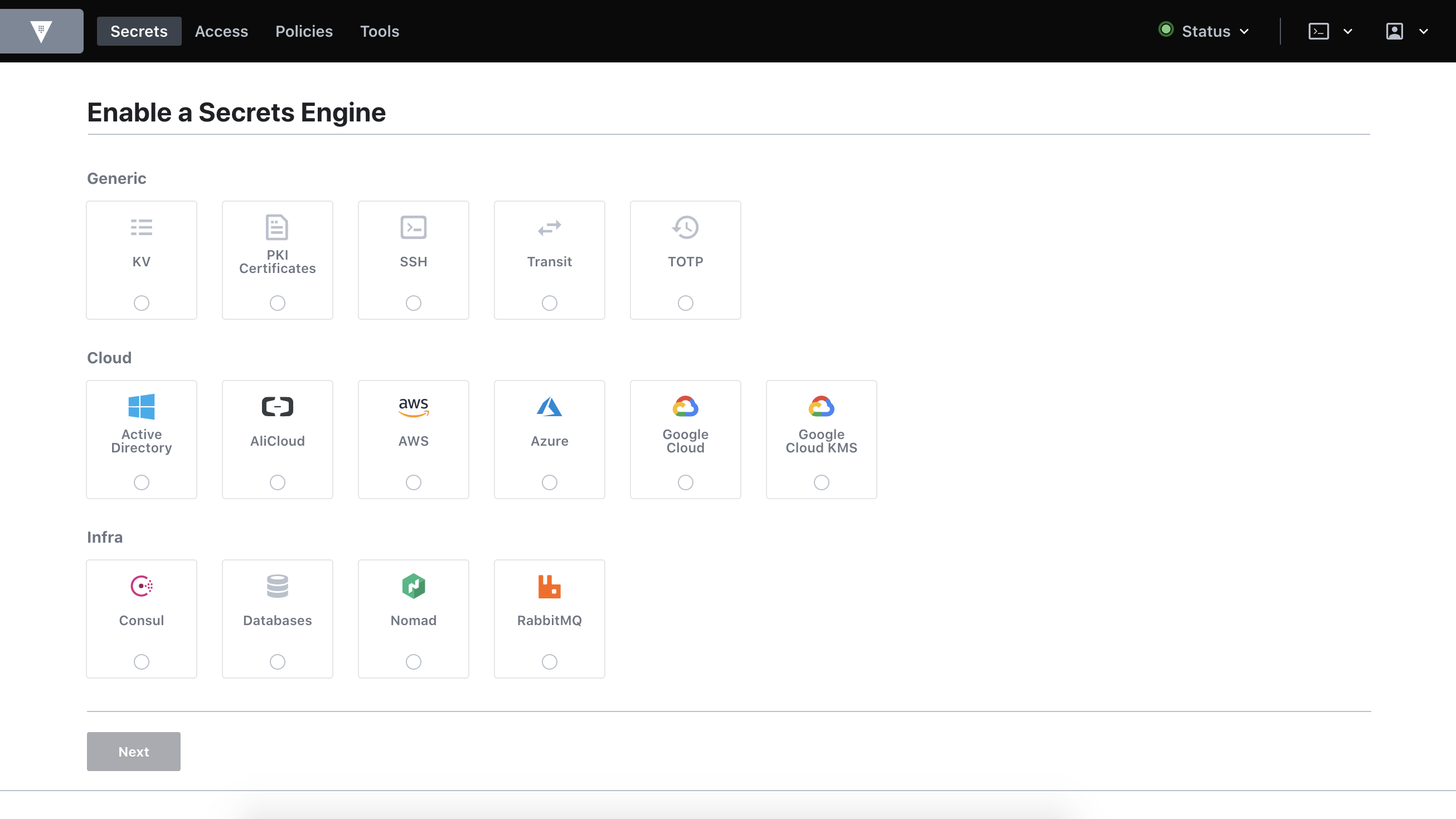Click the Transit arrows icon
Viewport: 1456px width, 819px height.
[549, 228]
